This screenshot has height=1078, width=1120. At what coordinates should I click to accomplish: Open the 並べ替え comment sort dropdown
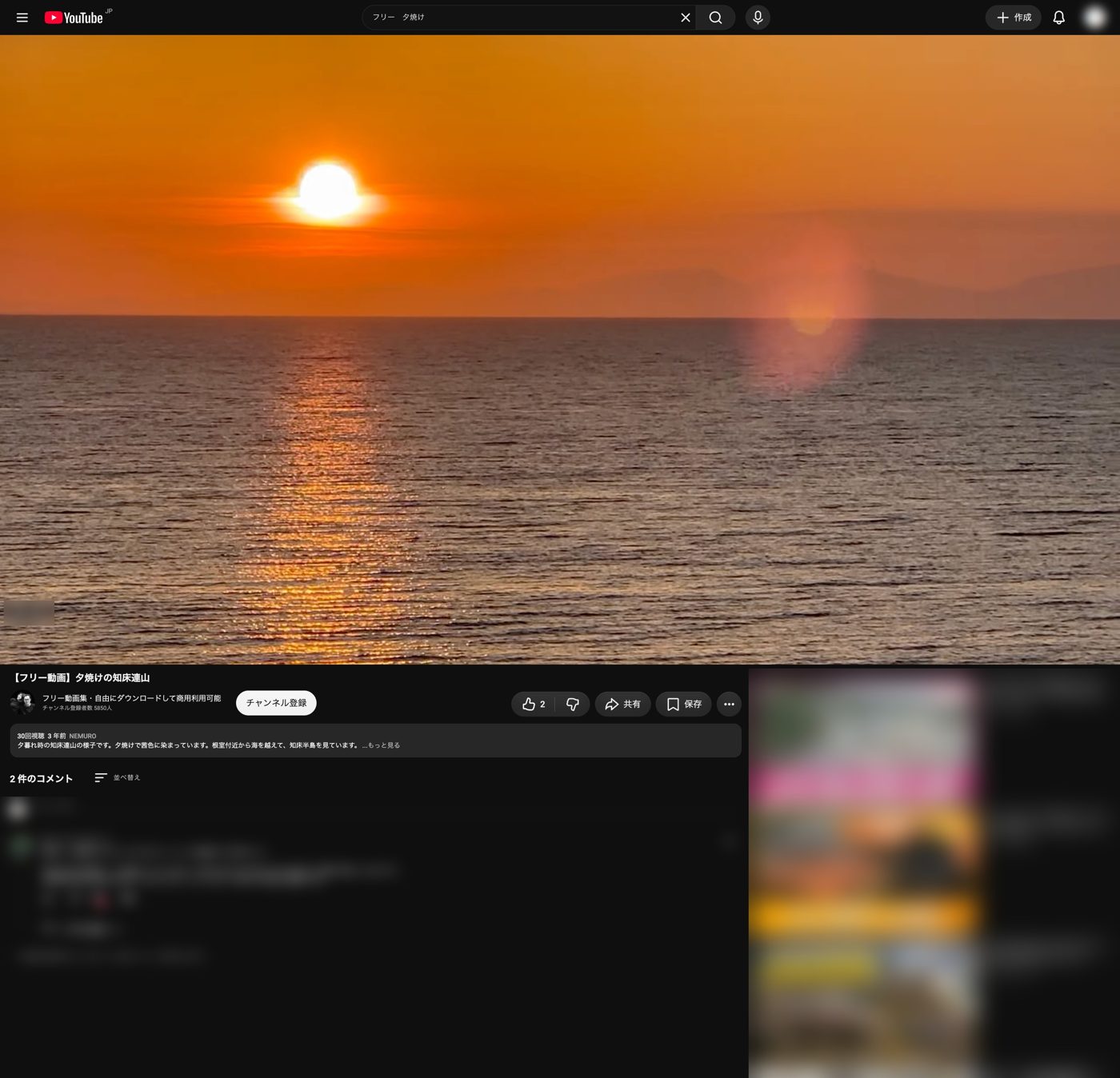(x=118, y=777)
